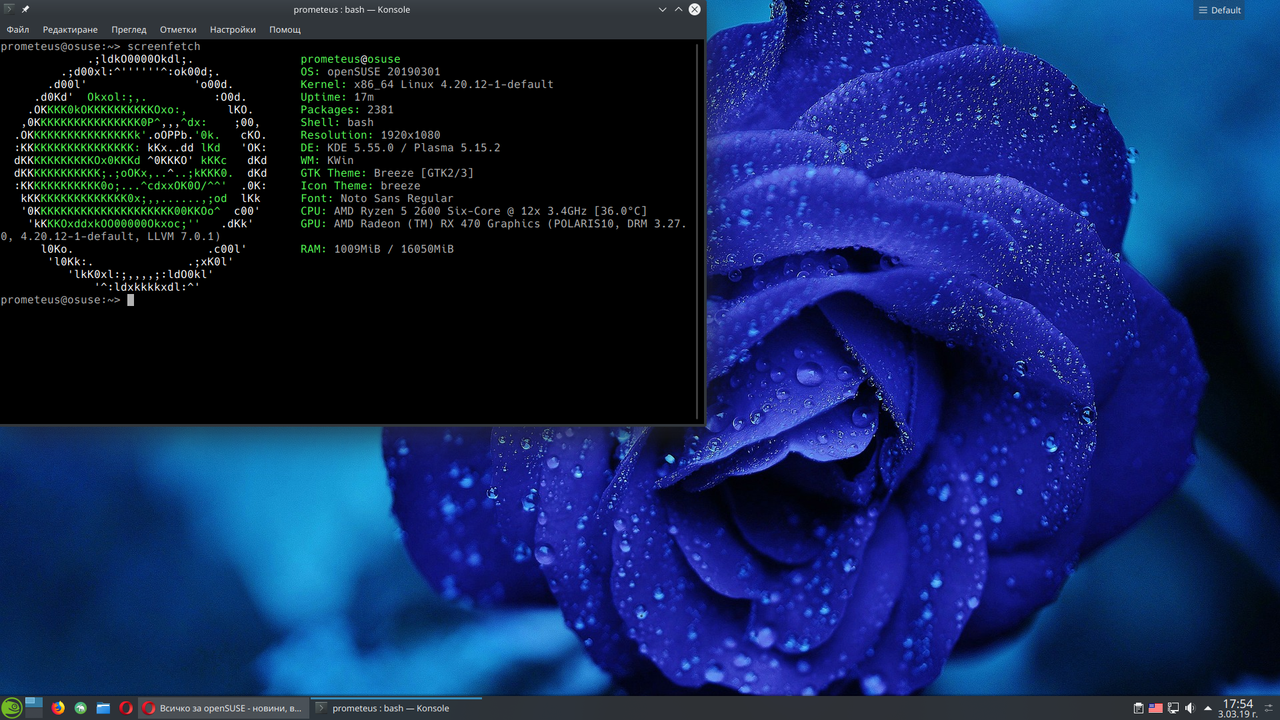Click the Kernel 4.20.12-1-default line
Viewport: 1280px width, 720px height.
[x=427, y=85]
